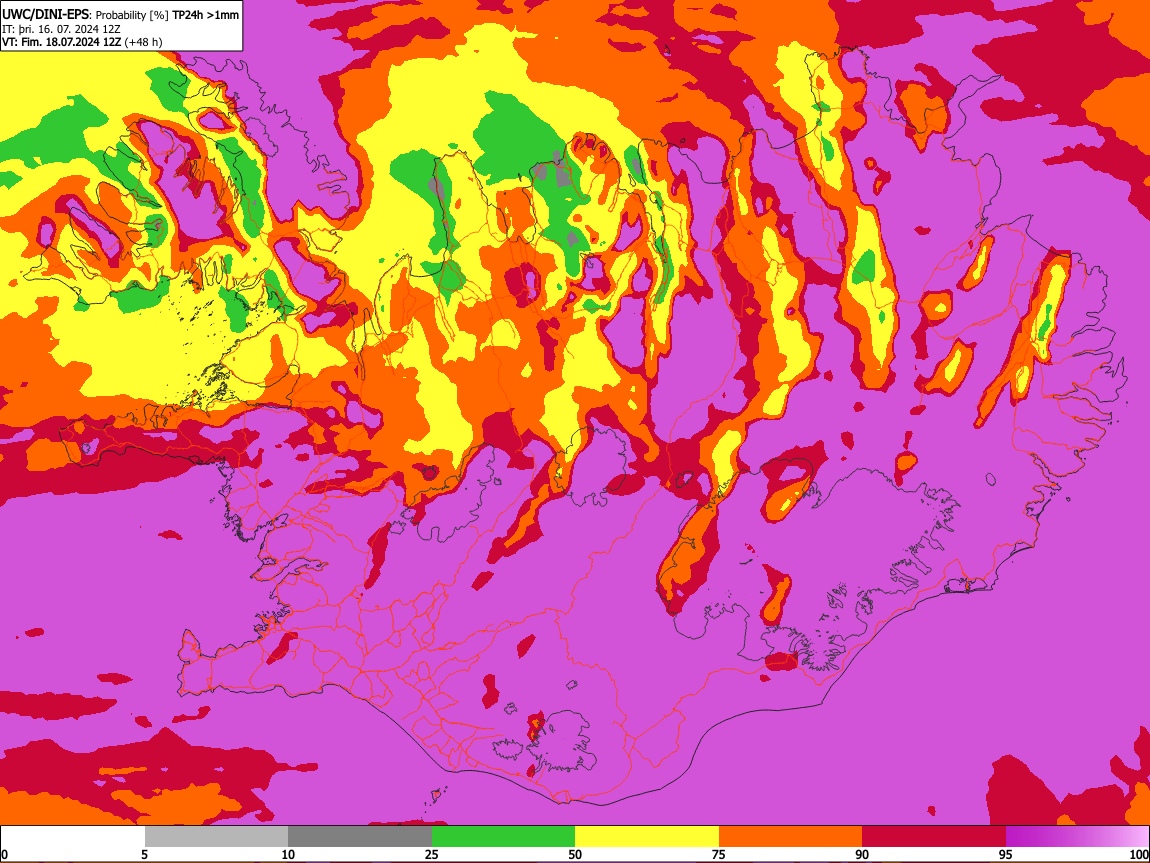Click the legend value '90'
The height and width of the screenshot is (863, 1150).
click(x=862, y=854)
